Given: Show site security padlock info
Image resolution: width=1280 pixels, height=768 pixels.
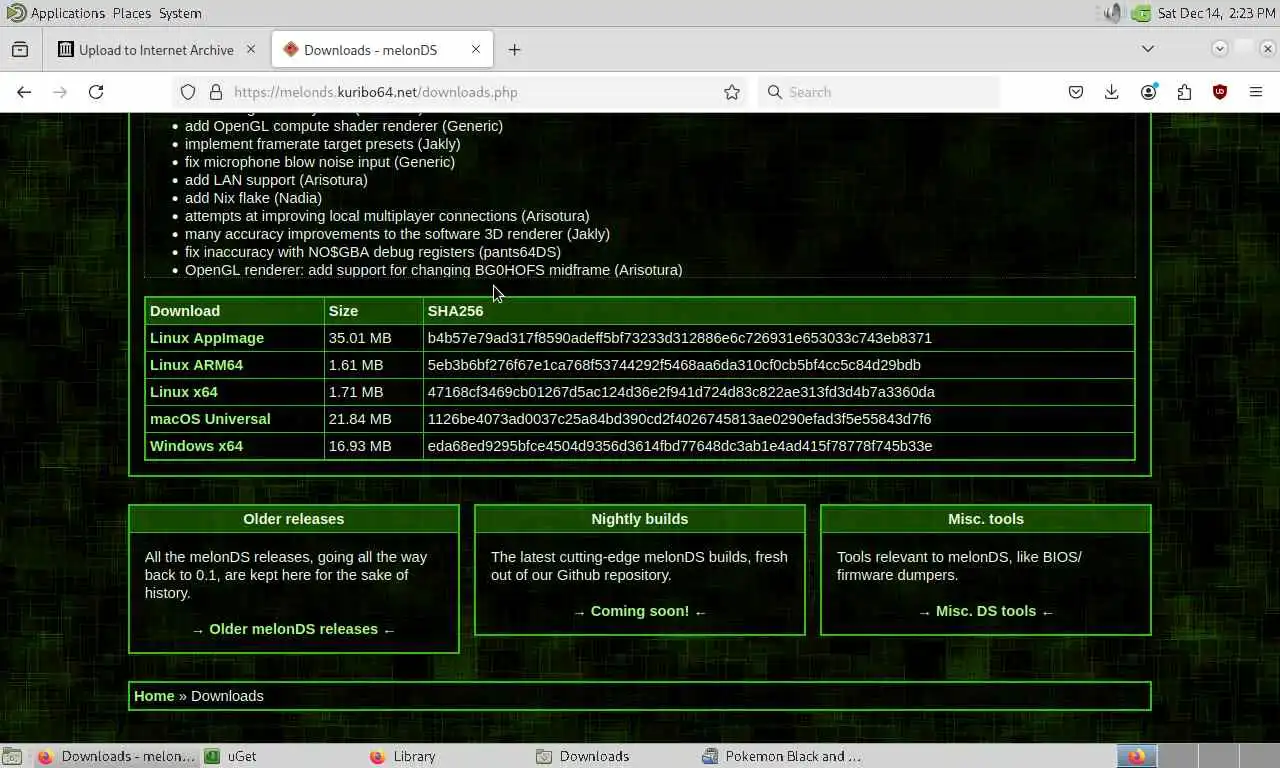Looking at the screenshot, I should (x=215, y=92).
